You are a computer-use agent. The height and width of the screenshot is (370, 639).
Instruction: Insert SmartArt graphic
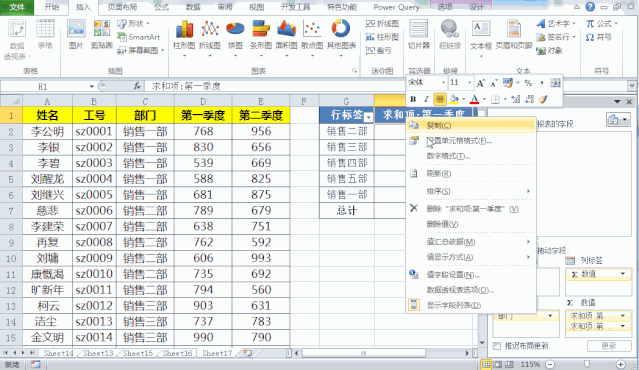139,37
